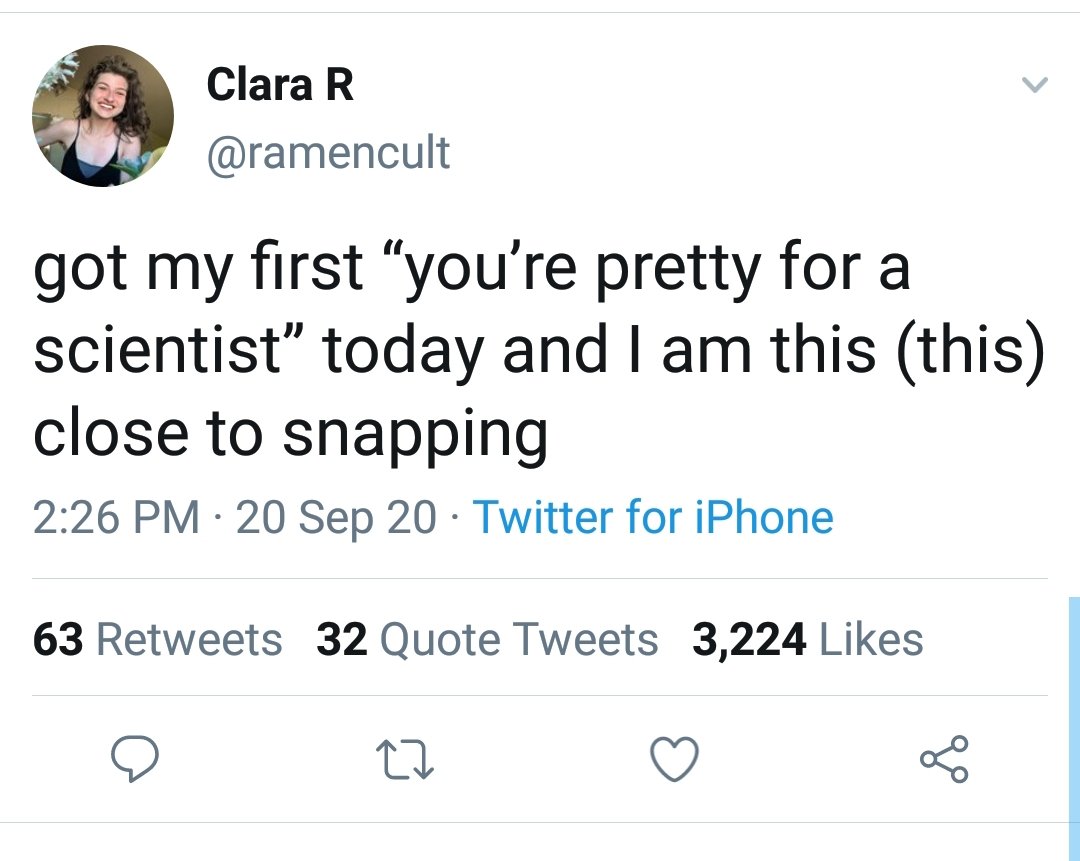
Task: View the 63 Retweets list
Action: (157, 640)
